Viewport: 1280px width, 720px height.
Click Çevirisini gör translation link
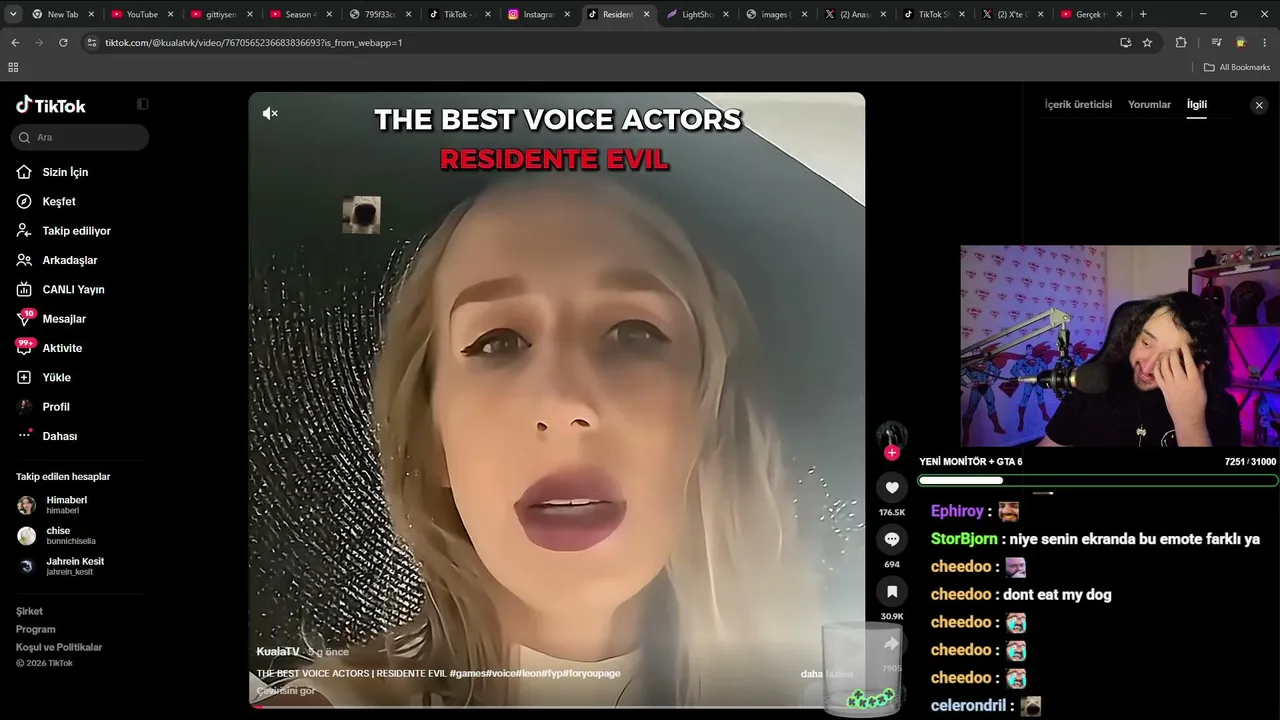coord(286,691)
